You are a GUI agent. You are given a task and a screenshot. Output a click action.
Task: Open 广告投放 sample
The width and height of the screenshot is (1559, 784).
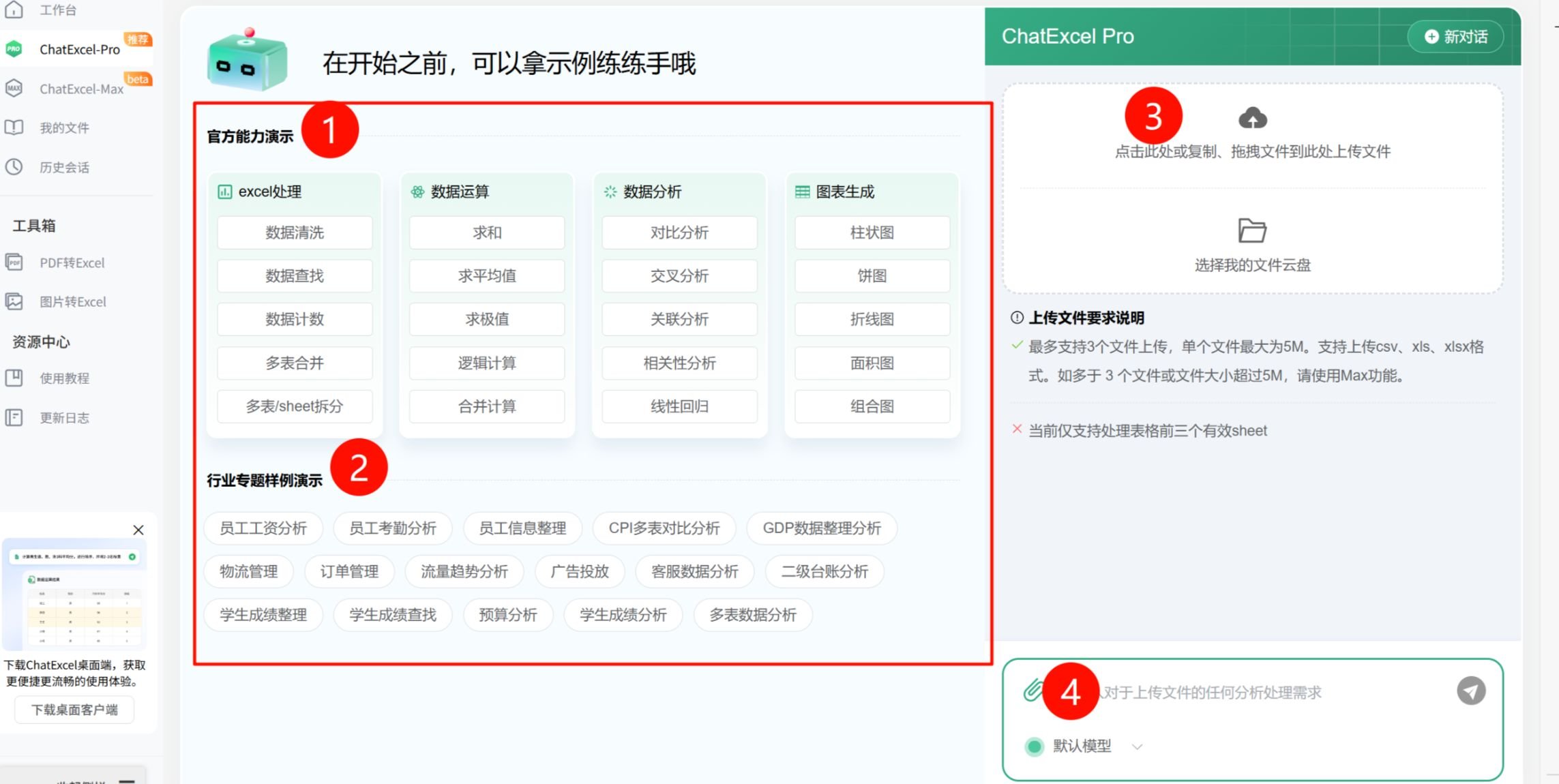[x=580, y=571]
